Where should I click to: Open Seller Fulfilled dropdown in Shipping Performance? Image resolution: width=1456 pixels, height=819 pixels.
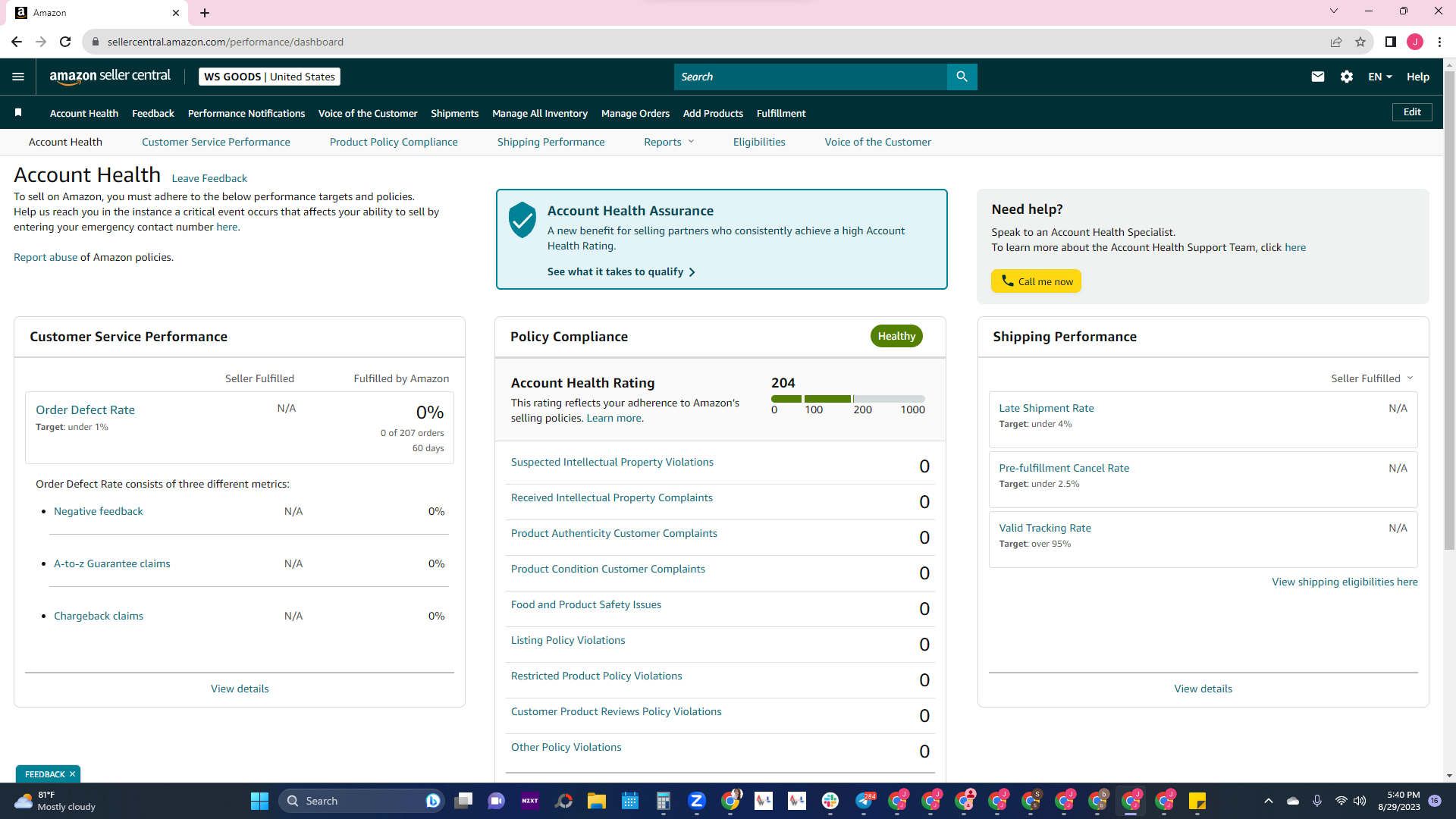pyautogui.click(x=1372, y=378)
